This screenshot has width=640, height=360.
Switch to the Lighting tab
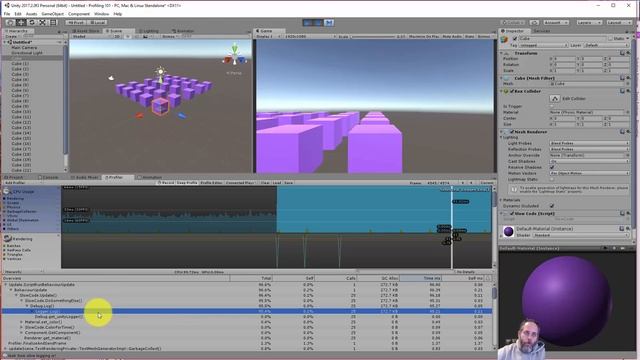(149, 31)
